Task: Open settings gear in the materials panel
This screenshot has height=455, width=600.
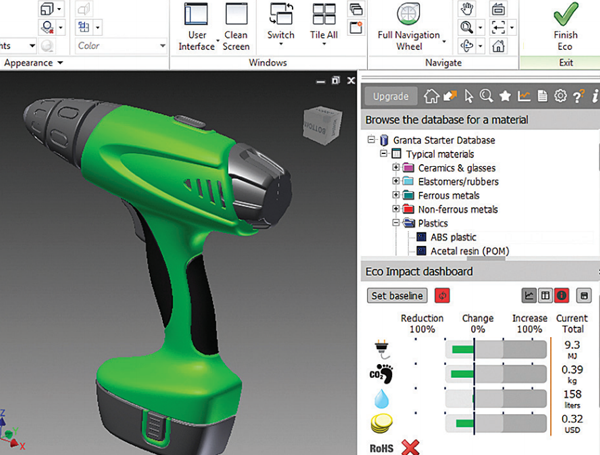Action: coord(561,97)
